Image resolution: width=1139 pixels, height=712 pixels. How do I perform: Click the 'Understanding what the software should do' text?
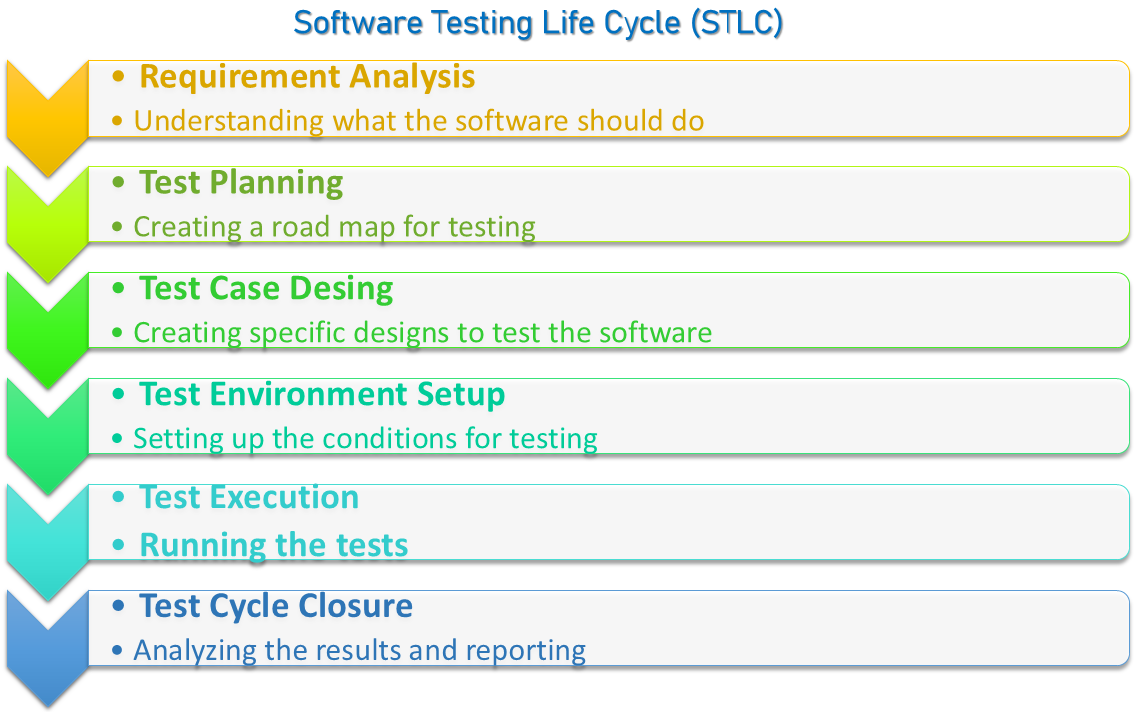click(419, 121)
